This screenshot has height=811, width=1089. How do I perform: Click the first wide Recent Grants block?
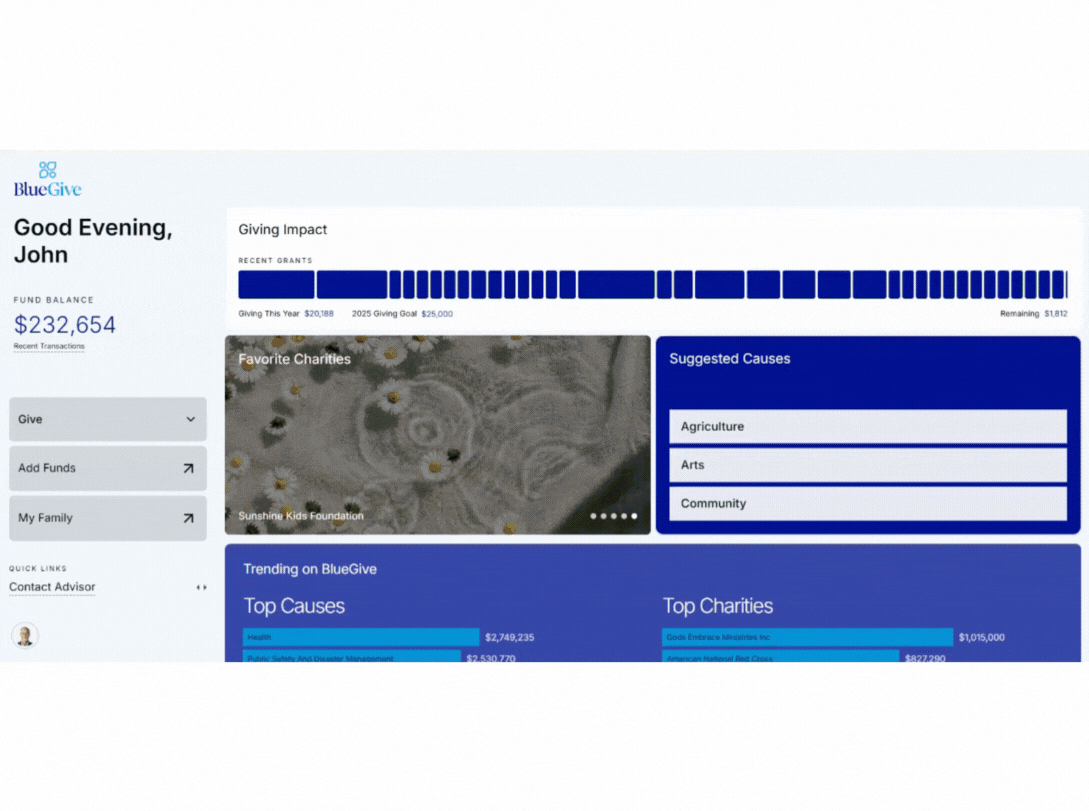coord(276,285)
